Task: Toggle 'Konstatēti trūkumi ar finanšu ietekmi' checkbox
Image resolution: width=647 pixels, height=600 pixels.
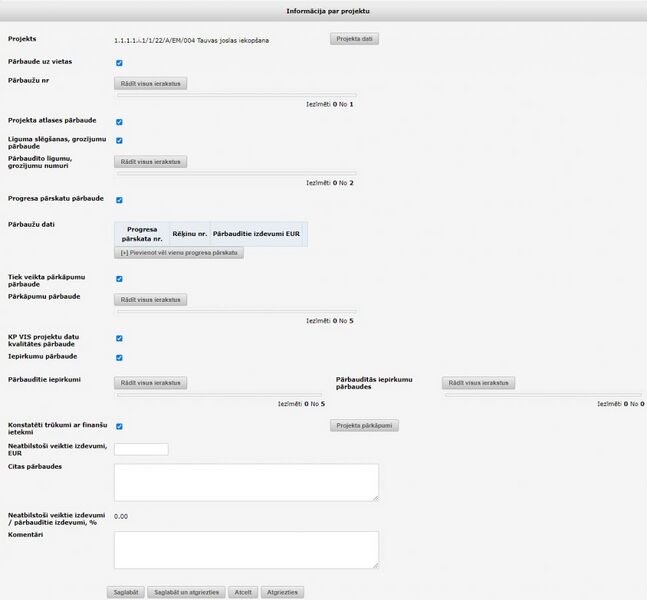Action: click(119, 426)
